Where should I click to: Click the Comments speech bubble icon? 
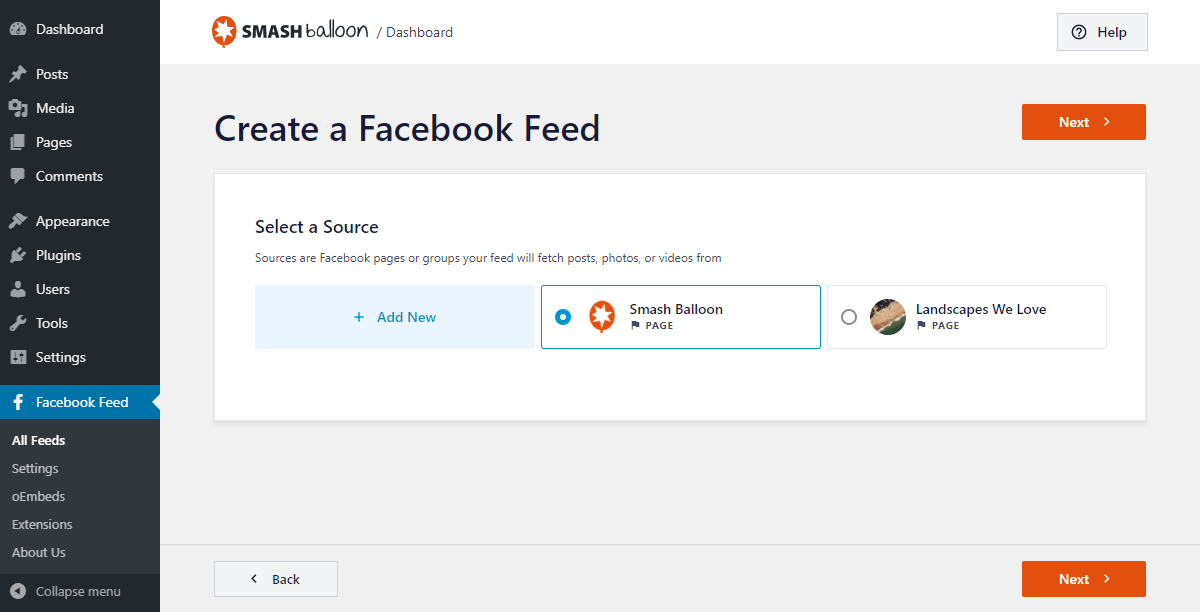click(x=18, y=176)
